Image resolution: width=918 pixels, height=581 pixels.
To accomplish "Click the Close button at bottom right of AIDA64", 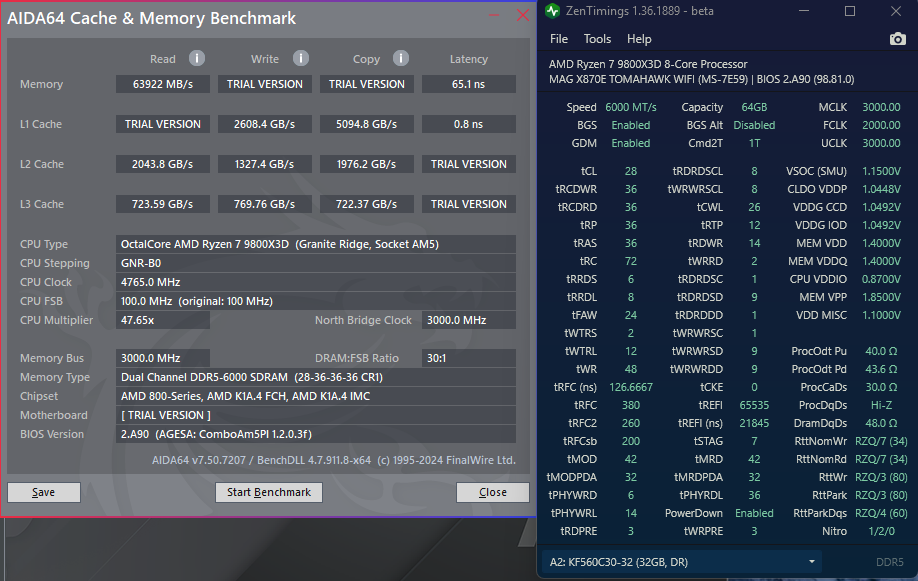I will 492,492.
